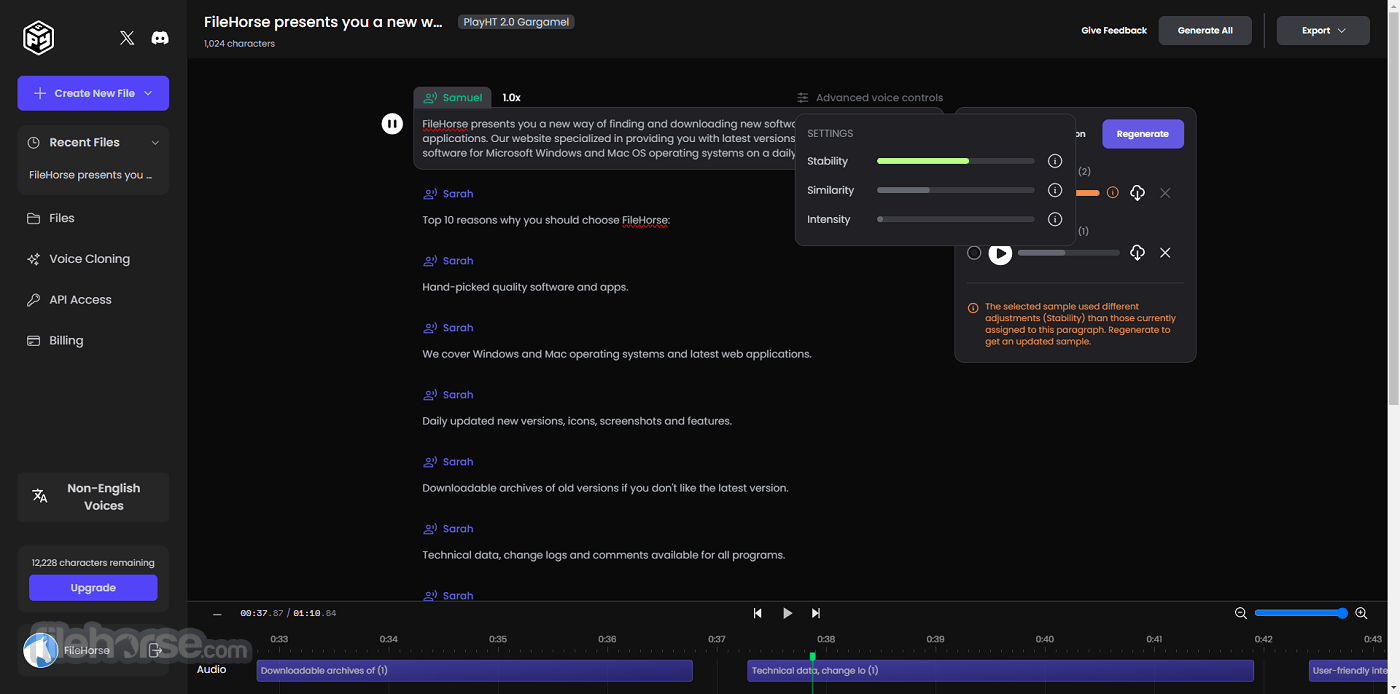Click the green timeline playhead
This screenshot has width=1400, height=694.
click(x=812, y=657)
